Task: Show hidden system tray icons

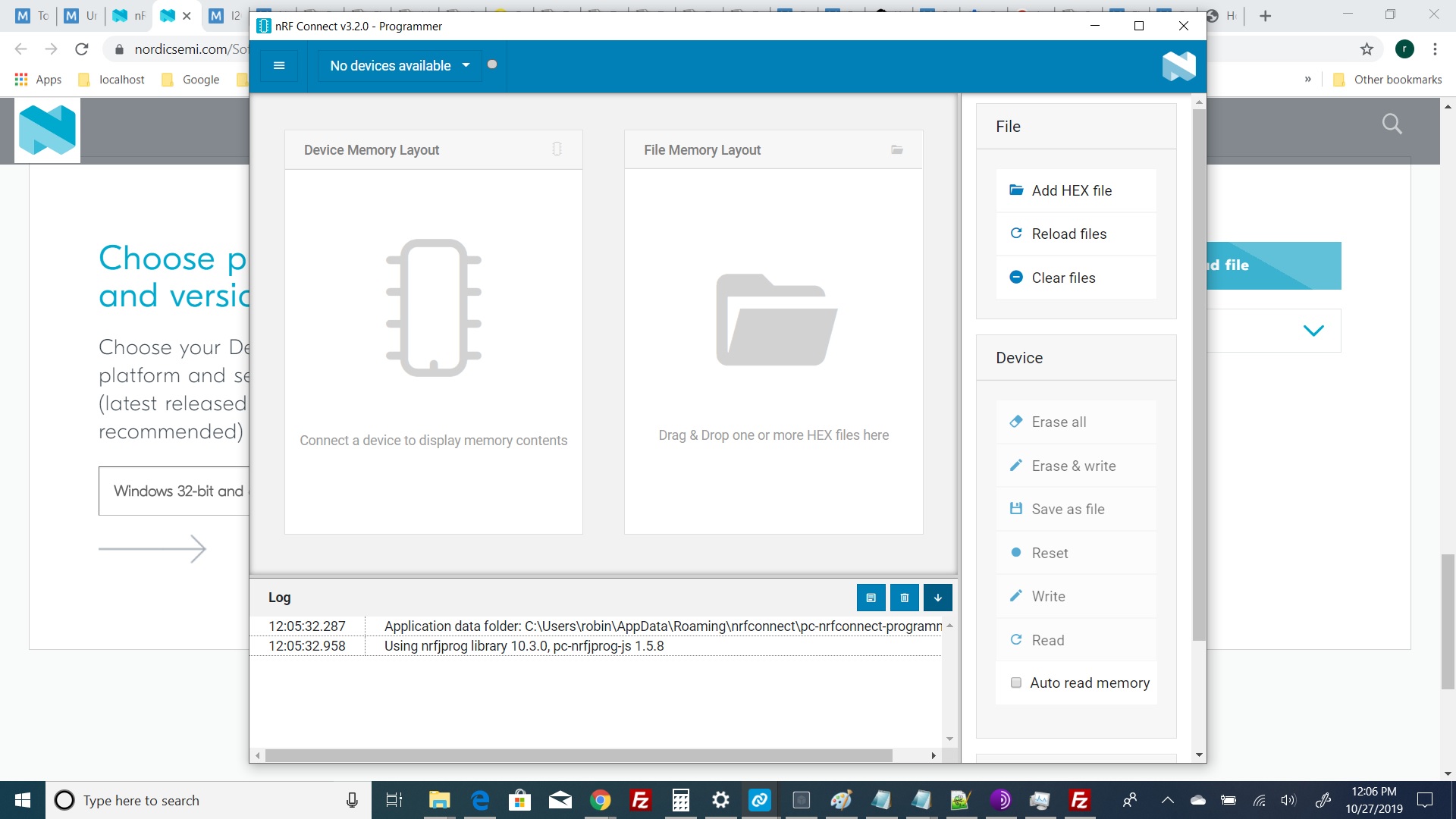Action: (x=1168, y=800)
